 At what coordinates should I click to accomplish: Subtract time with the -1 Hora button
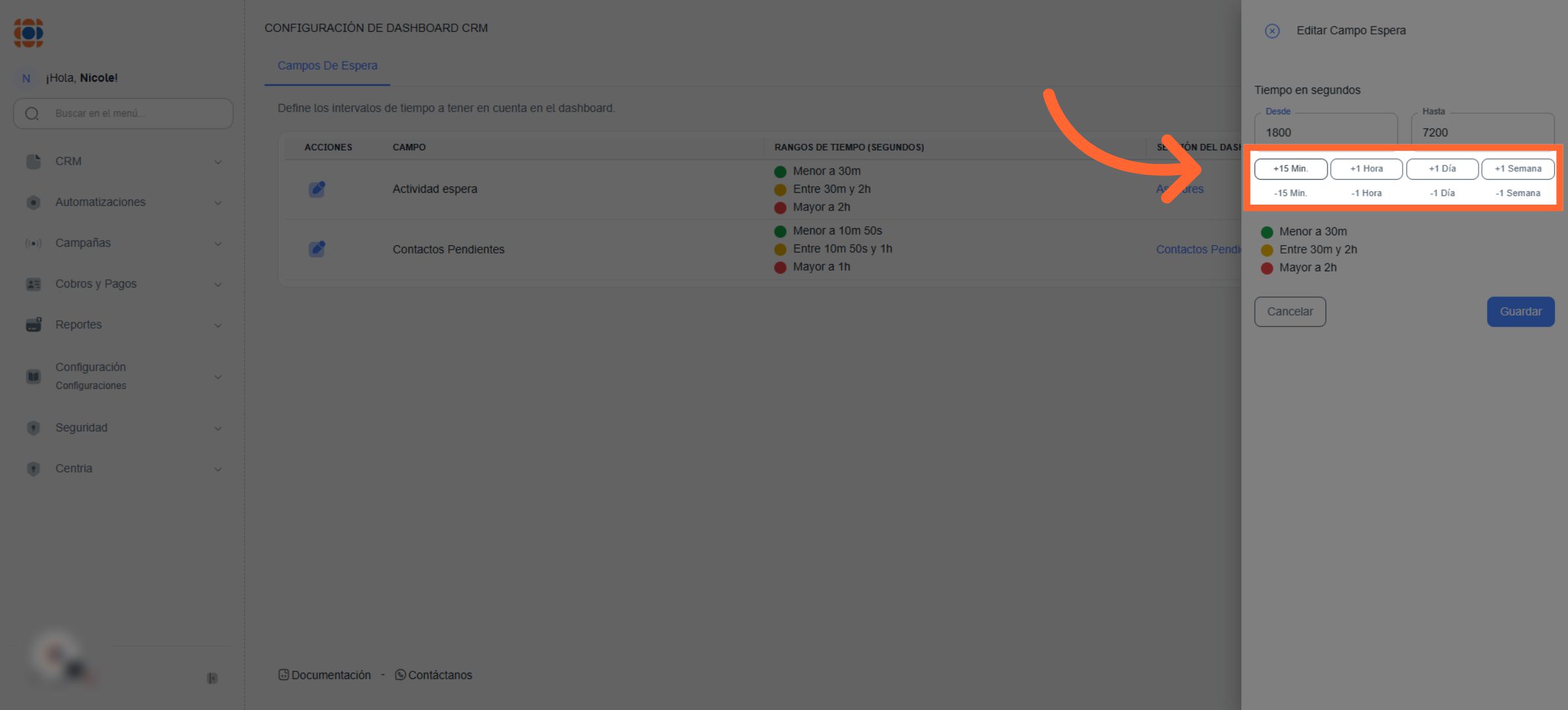point(1366,193)
